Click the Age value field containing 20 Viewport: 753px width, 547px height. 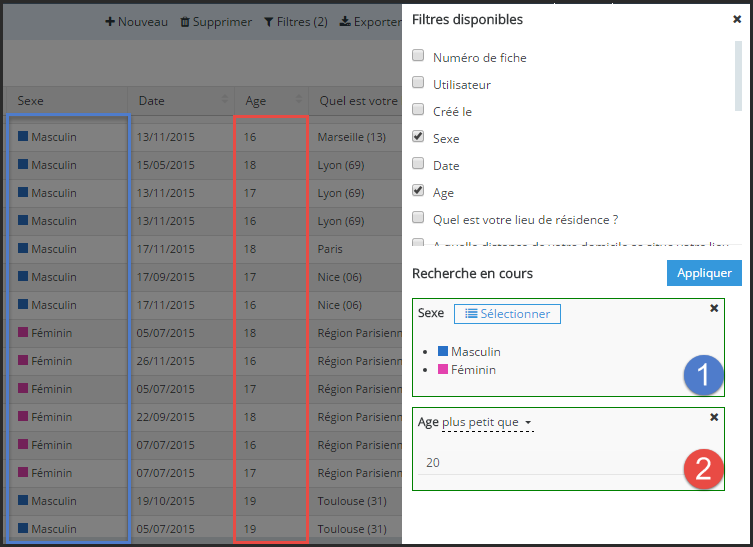click(x=552, y=463)
